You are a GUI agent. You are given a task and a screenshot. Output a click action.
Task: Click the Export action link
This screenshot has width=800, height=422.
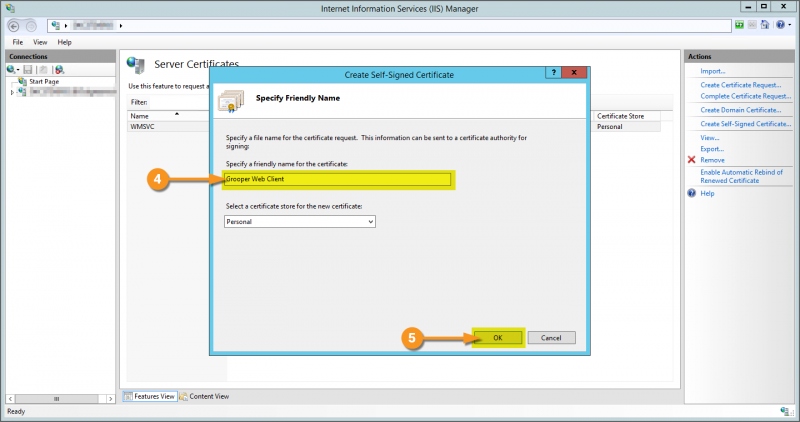(712, 149)
